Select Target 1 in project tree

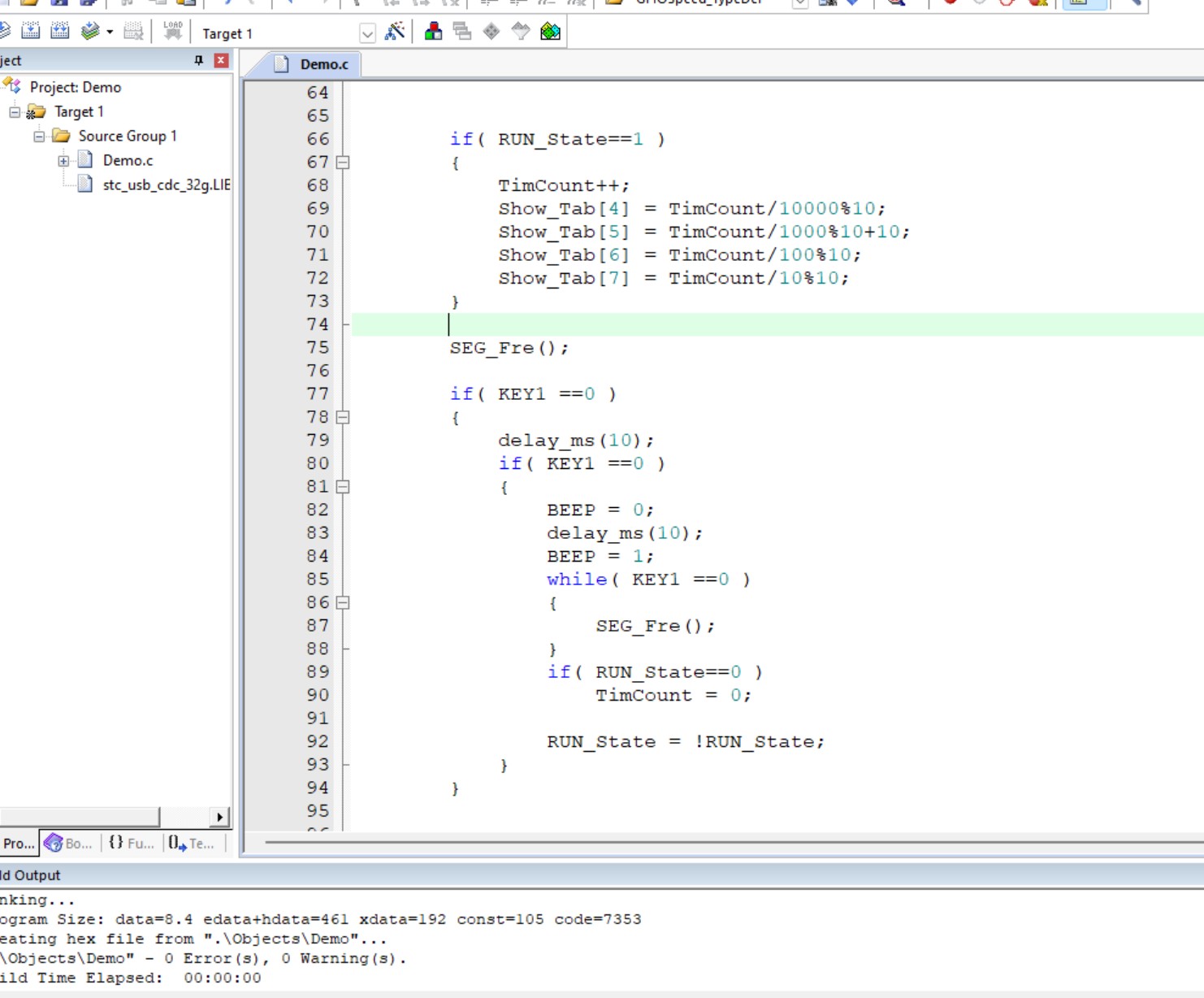click(79, 111)
